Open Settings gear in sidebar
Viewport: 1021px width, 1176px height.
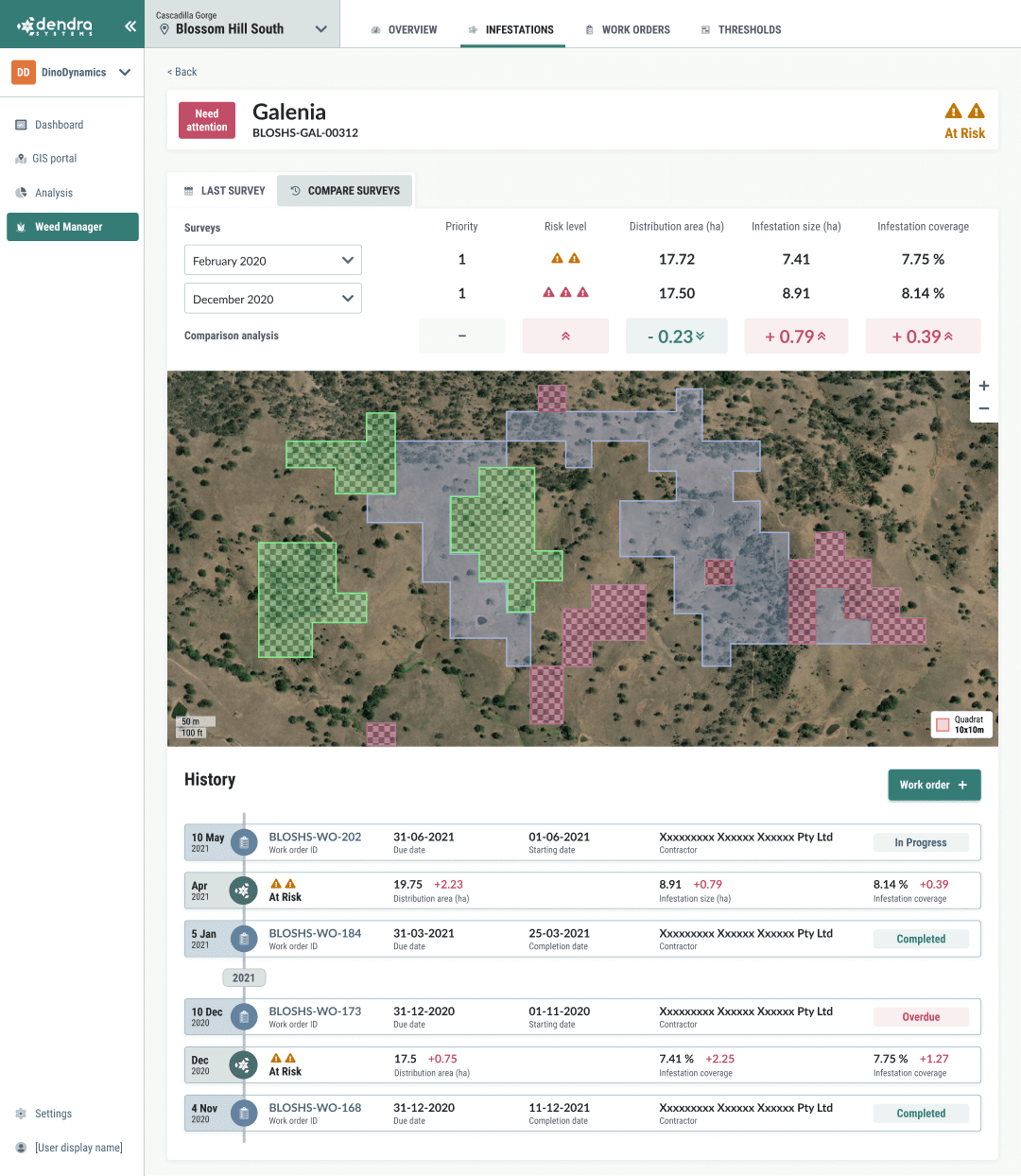click(21, 1114)
